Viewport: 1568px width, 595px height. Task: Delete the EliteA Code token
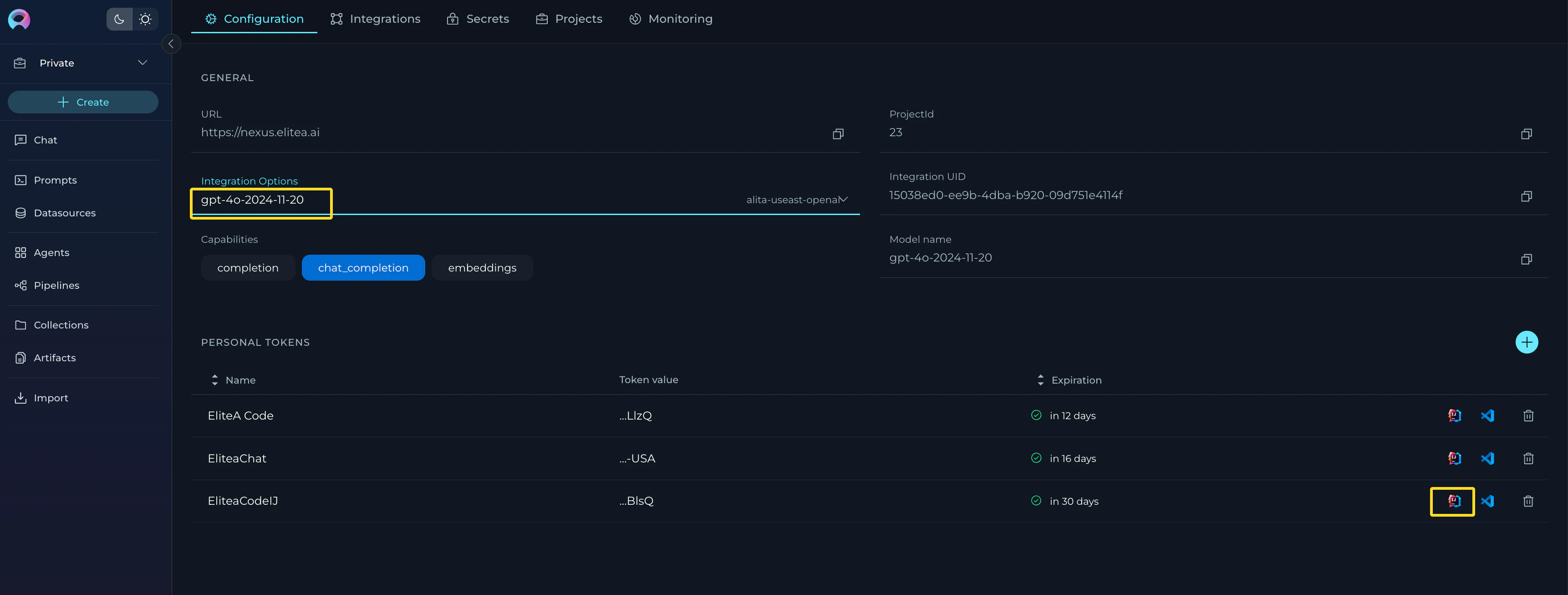coord(1528,416)
